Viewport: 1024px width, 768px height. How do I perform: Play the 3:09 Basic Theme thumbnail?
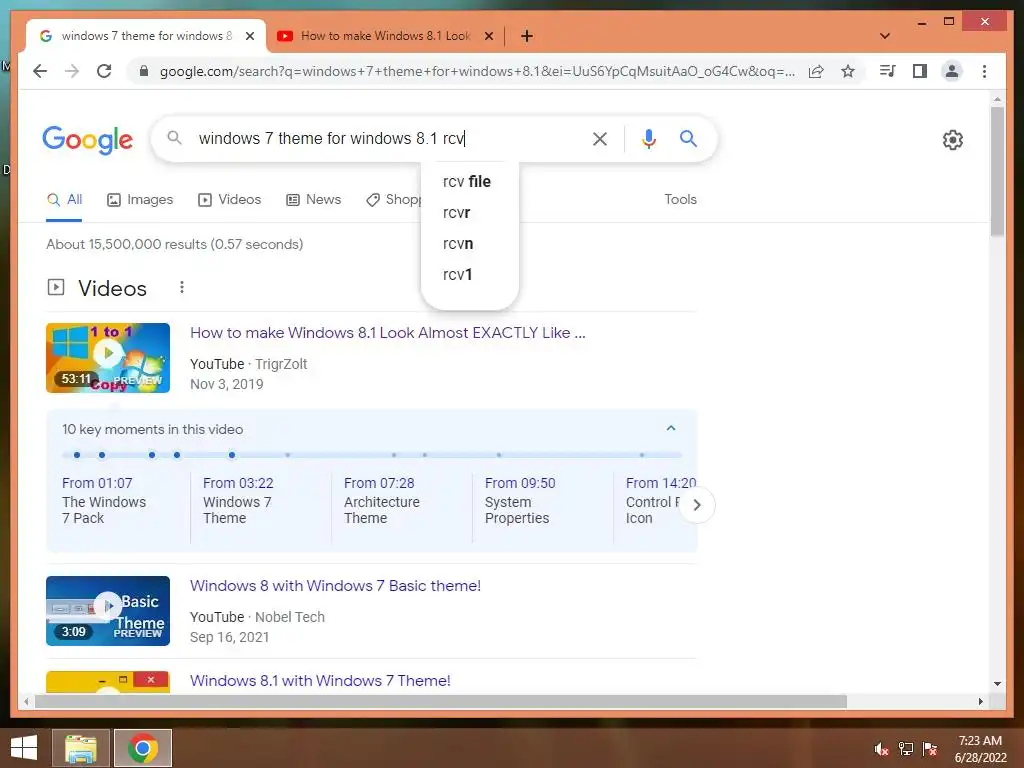tap(108, 611)
